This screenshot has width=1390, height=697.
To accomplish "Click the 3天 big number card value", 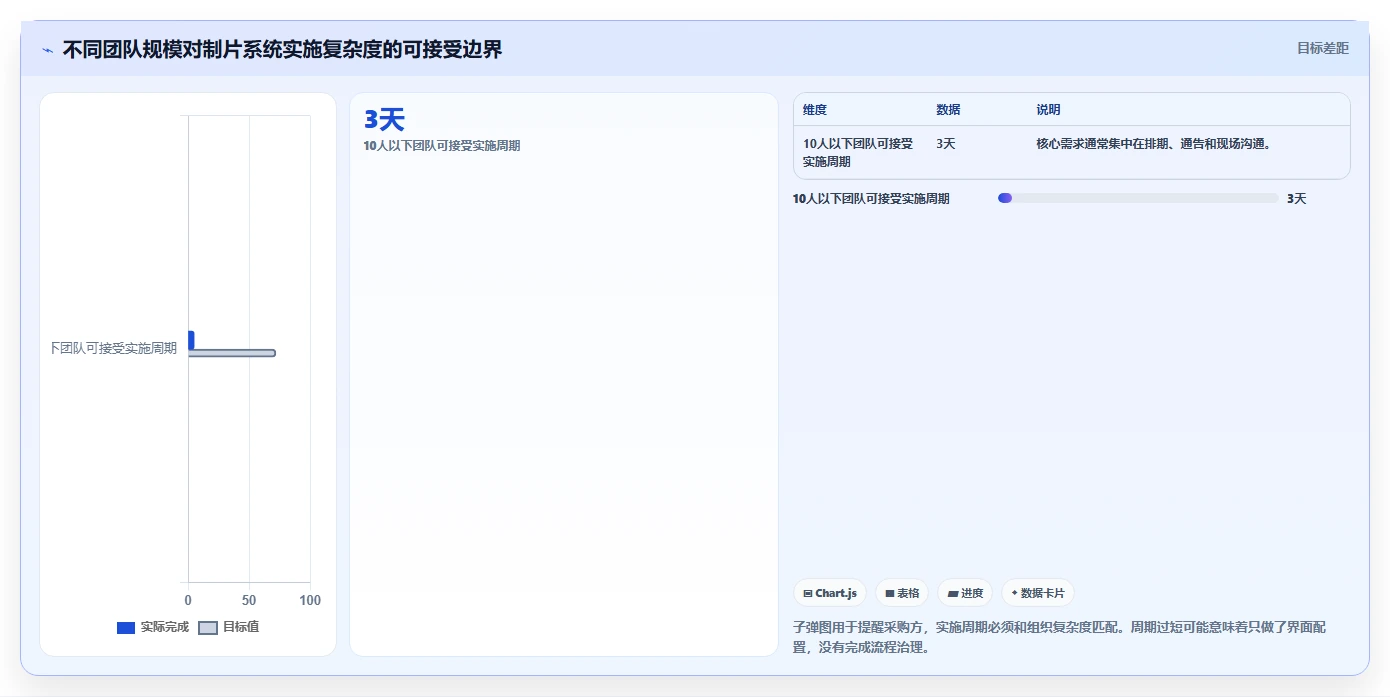I will (384, 120).
